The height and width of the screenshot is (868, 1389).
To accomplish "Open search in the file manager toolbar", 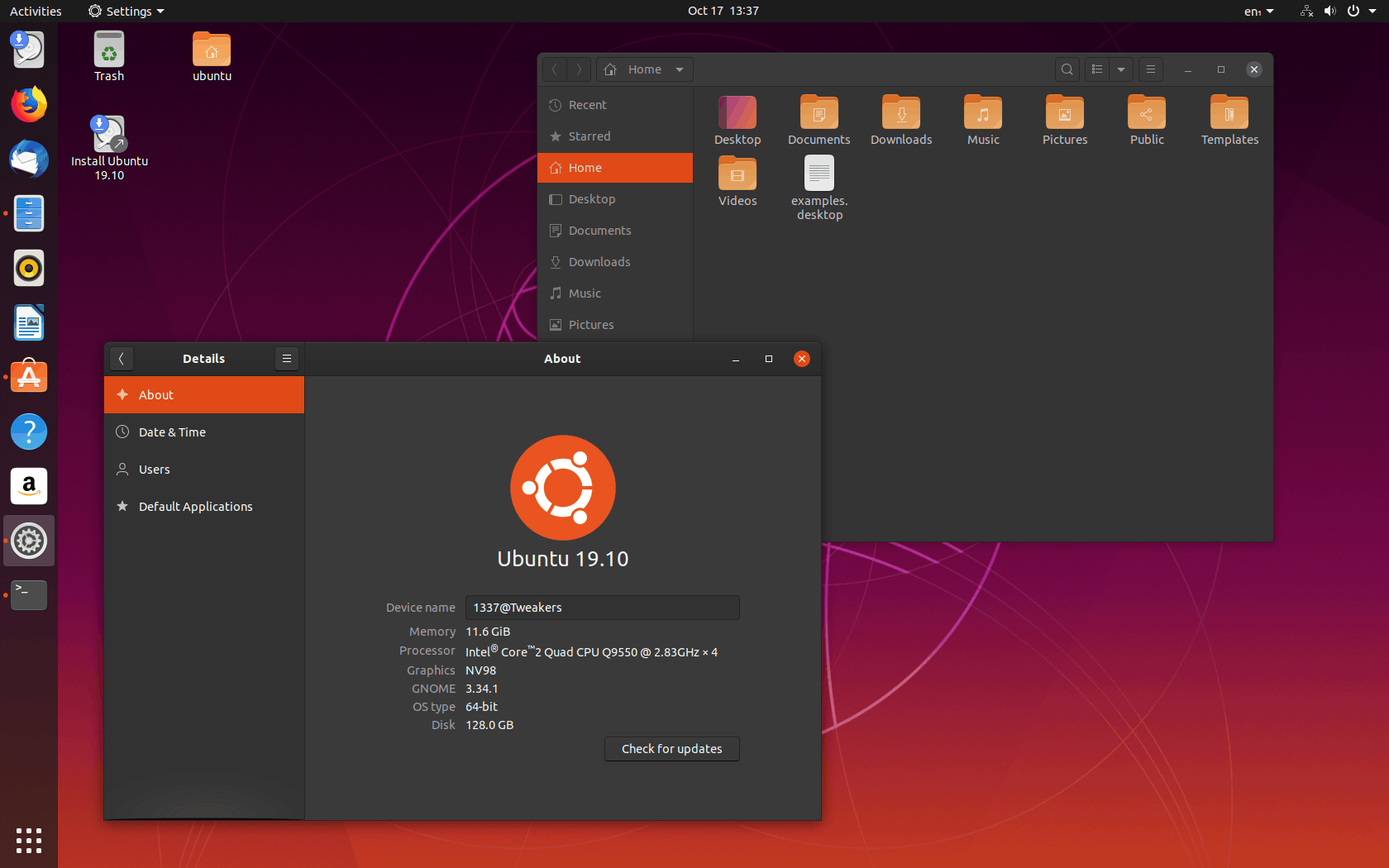I will [x=1067, y=69].
